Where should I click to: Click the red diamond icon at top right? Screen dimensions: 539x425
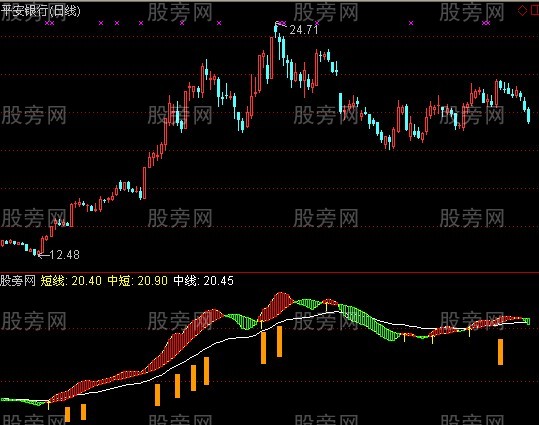[x=522, y=11]
